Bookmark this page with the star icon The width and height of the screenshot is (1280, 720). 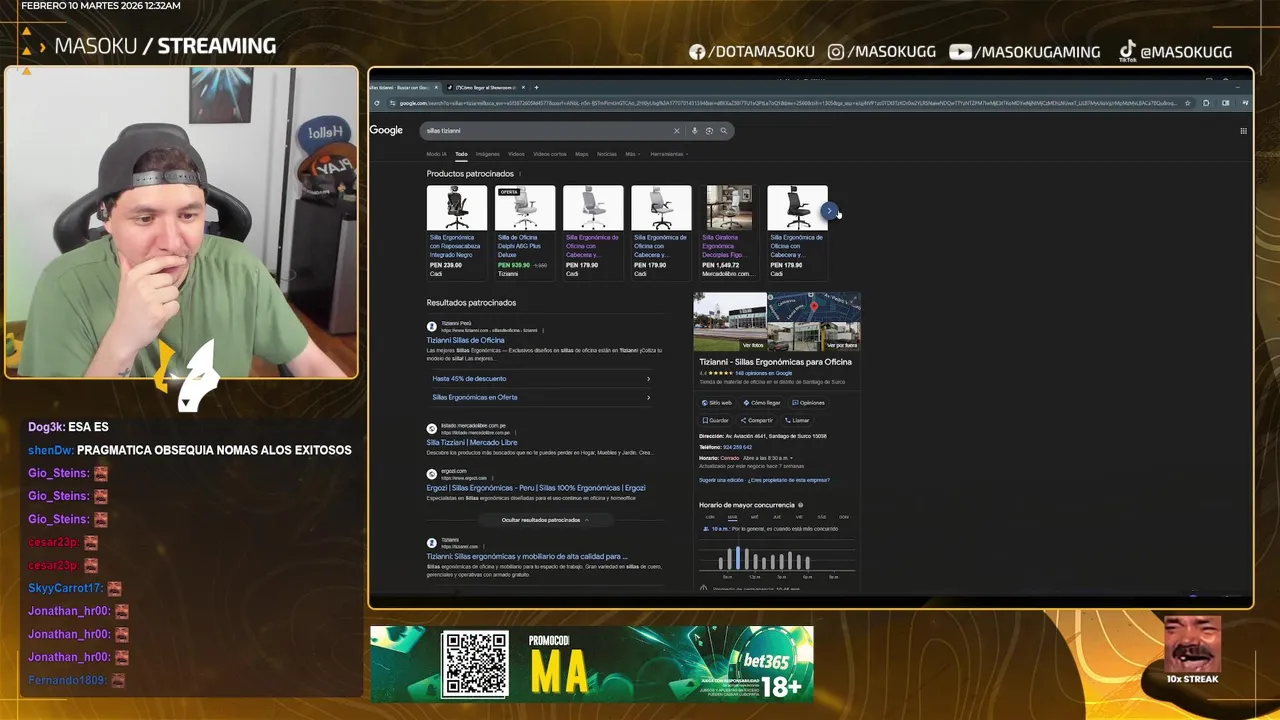coord(1187,102)
